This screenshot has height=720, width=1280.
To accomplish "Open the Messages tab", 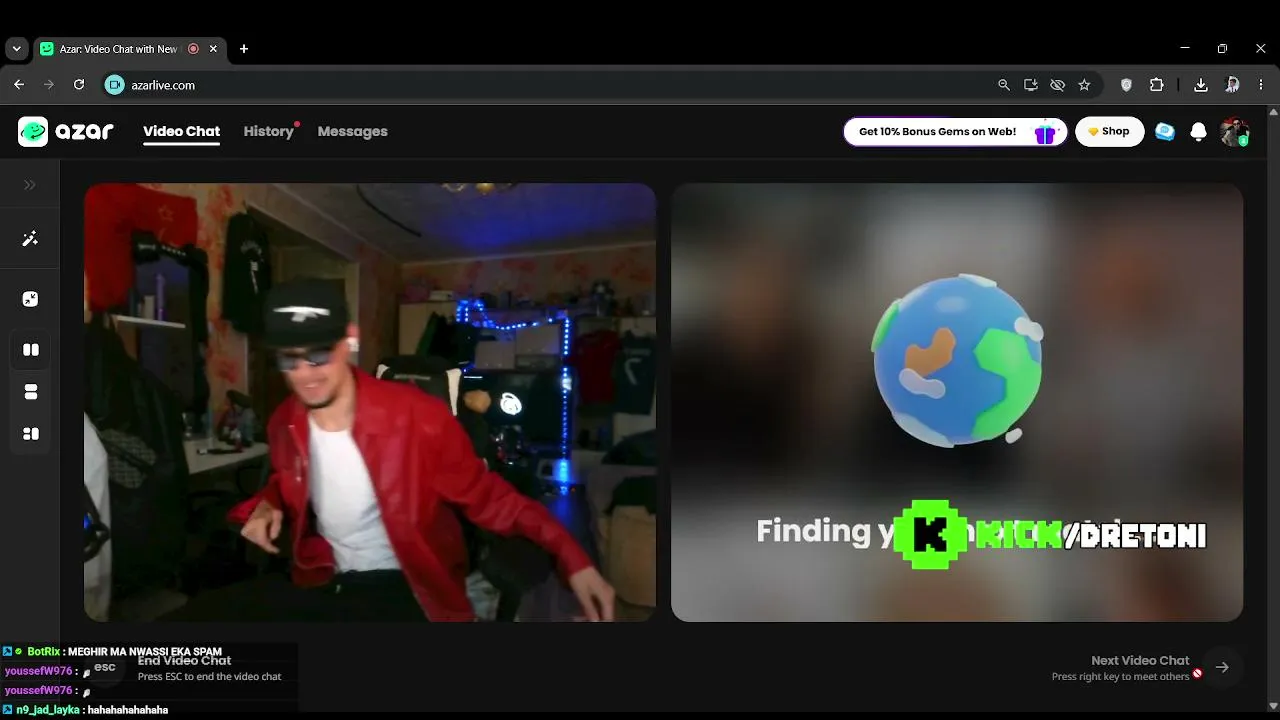I will tap(352, 131).
